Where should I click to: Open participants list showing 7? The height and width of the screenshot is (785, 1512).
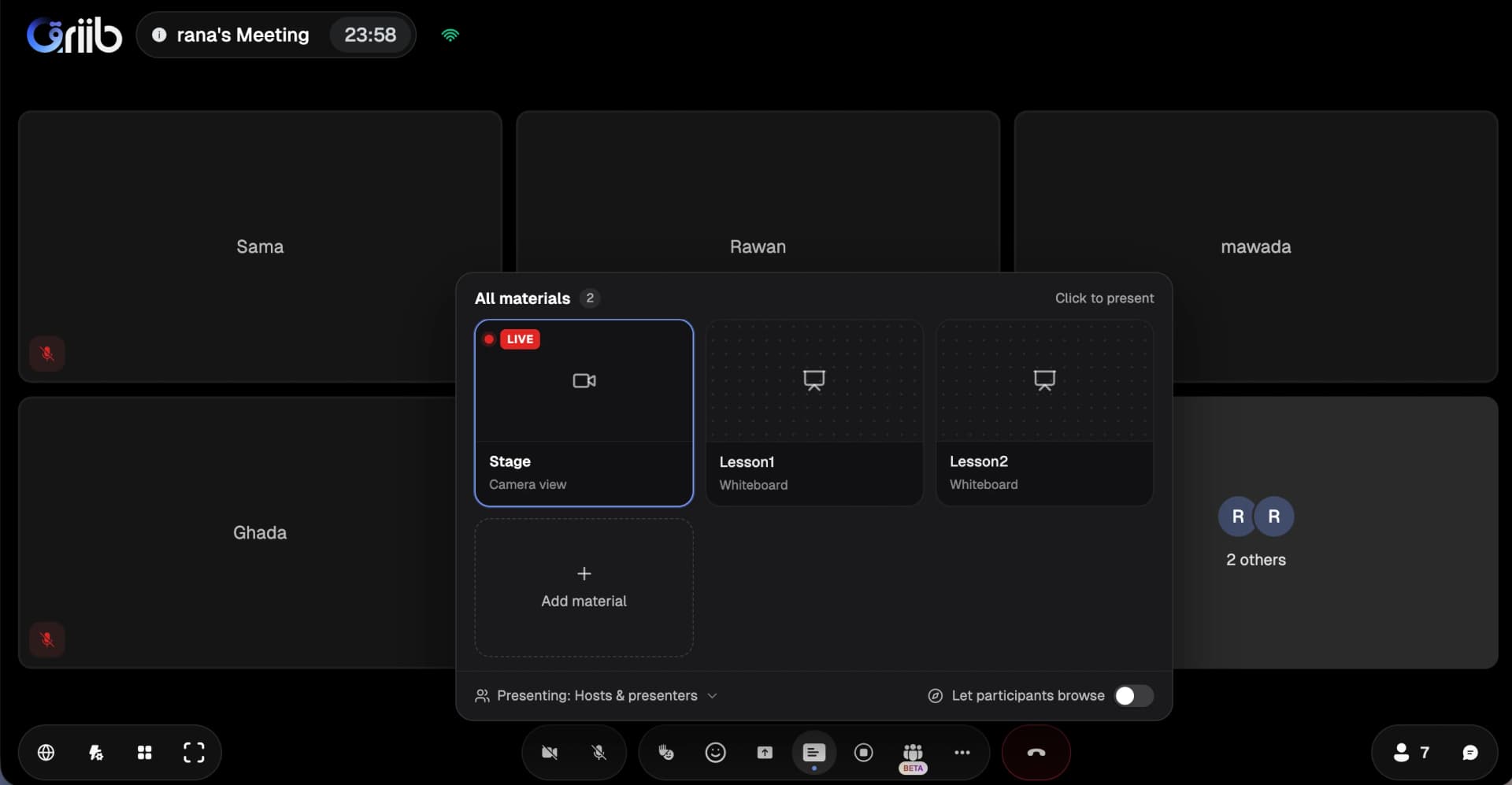coord(1411,753)
